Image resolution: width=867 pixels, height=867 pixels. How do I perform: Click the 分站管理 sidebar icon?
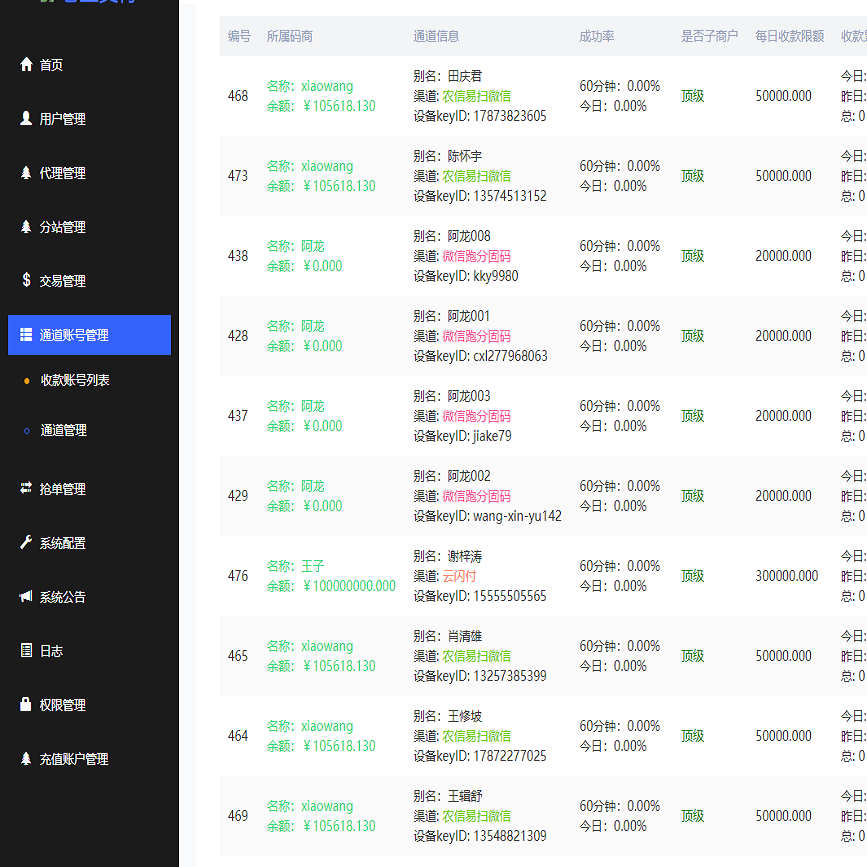[26, 226]
